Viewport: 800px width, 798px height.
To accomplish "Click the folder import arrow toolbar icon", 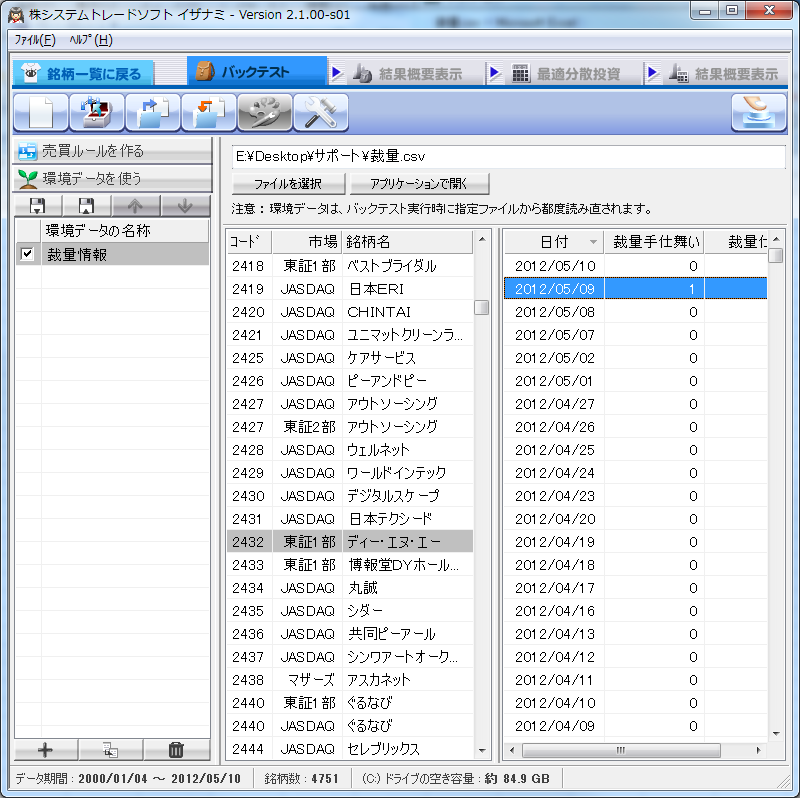I will coord(209,112).
